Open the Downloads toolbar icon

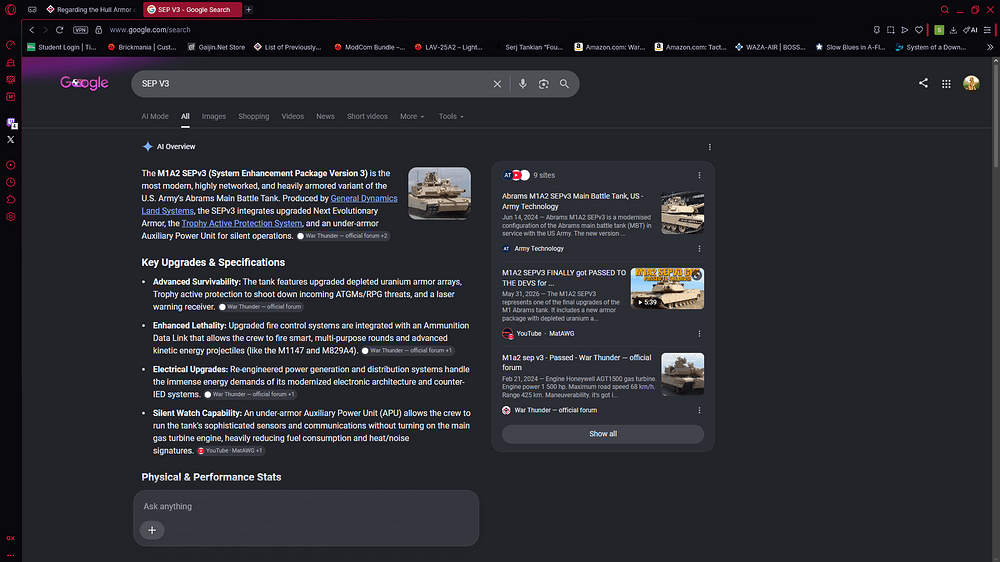[x=953, y=30]
